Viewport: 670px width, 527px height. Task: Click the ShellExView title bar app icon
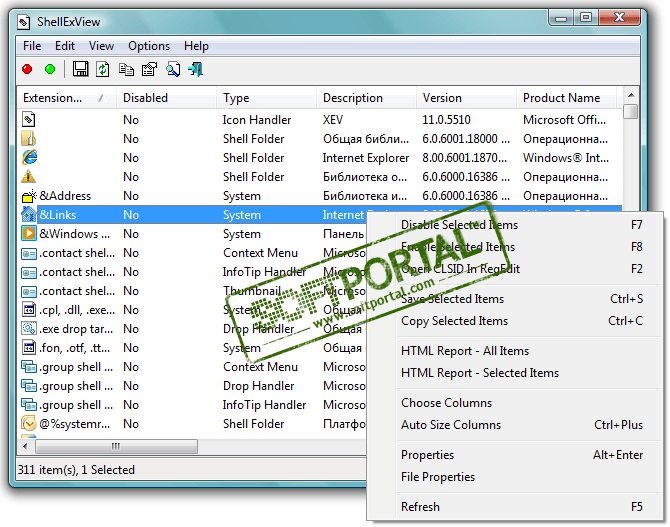24,22
